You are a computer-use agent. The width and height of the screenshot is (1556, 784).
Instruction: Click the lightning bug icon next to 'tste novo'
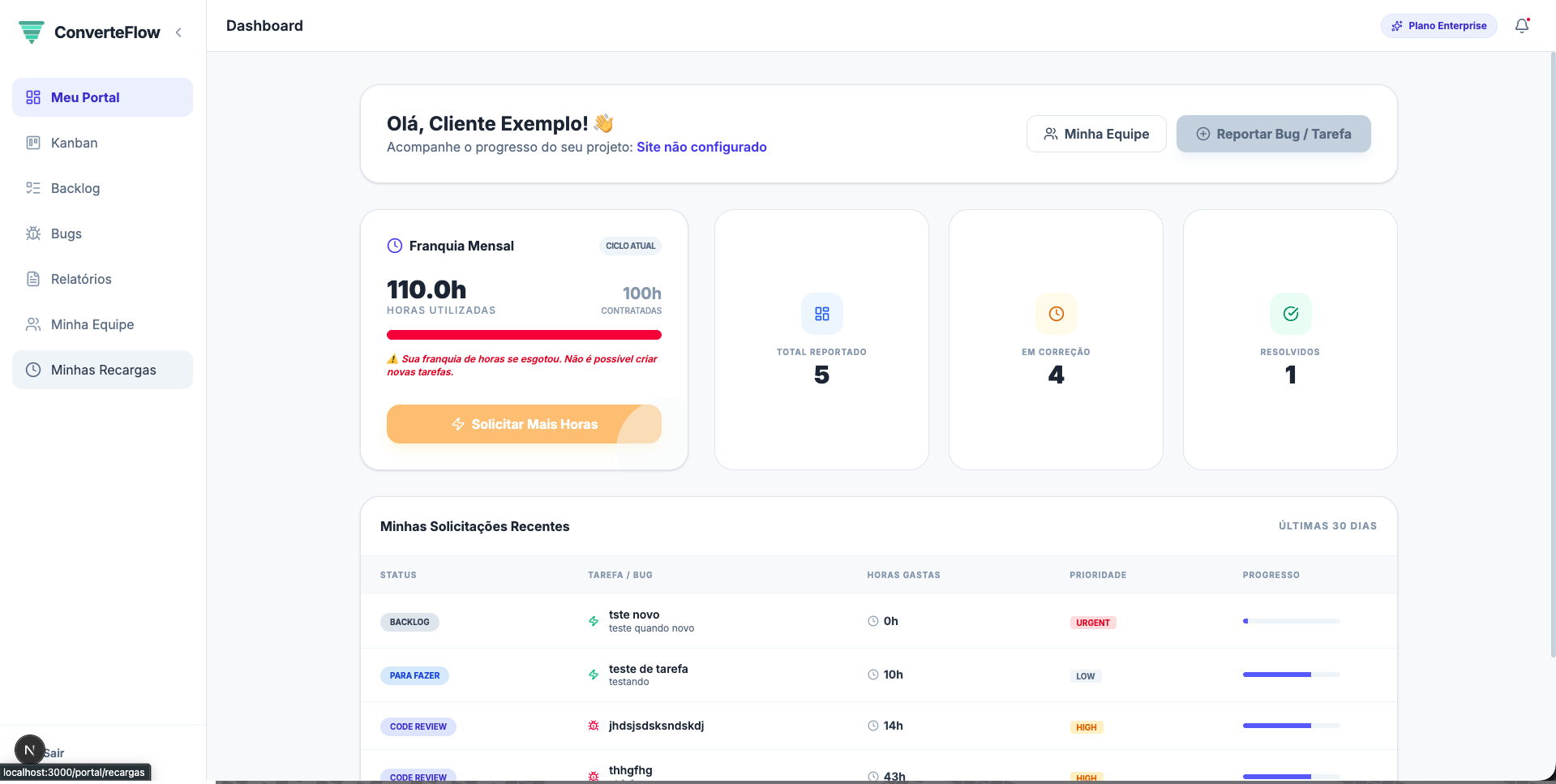592,621
